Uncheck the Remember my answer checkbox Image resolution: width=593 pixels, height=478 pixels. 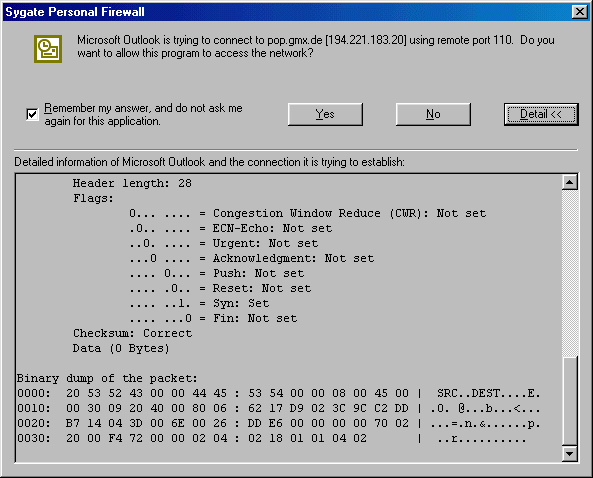[32, 114]
